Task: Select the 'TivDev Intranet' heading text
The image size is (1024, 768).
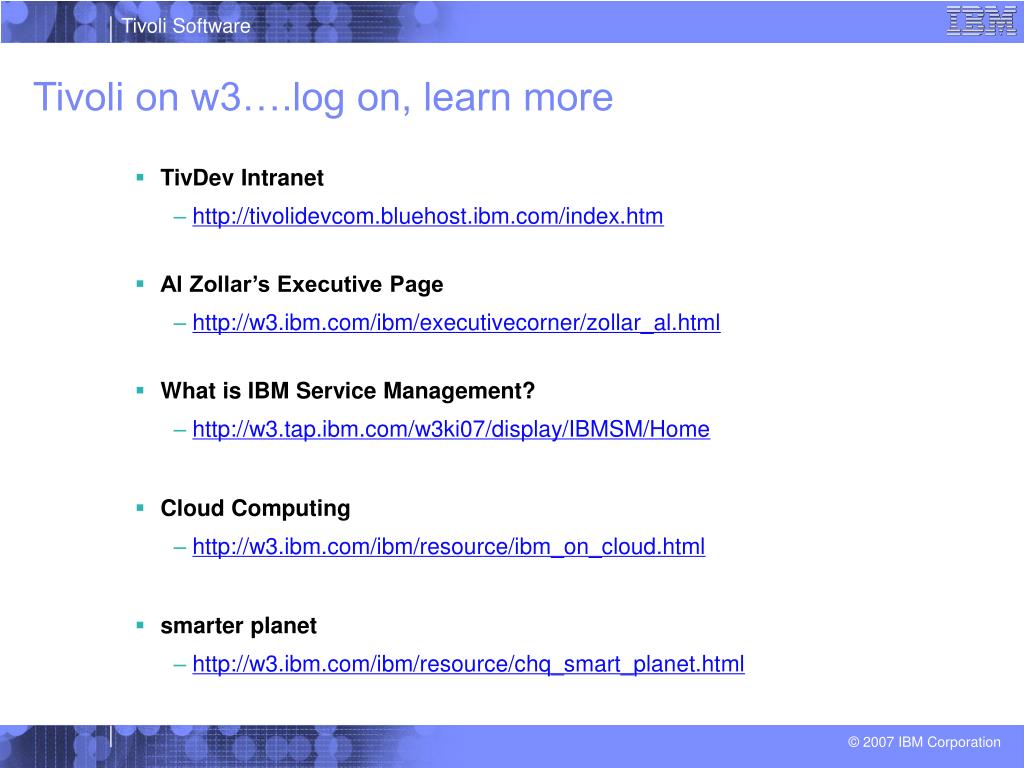Action: [x=242, y=178]
